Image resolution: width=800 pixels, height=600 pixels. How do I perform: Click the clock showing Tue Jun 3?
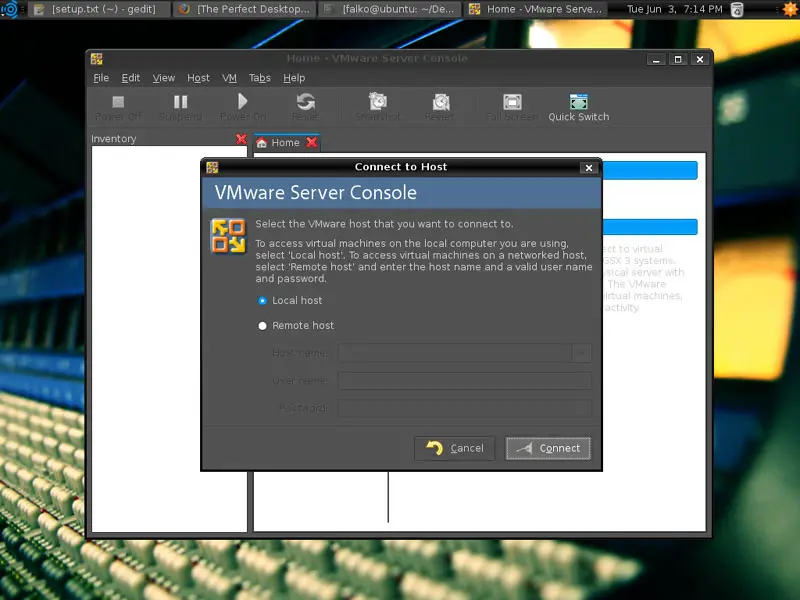pyautogui.click(x=674, y=9)
